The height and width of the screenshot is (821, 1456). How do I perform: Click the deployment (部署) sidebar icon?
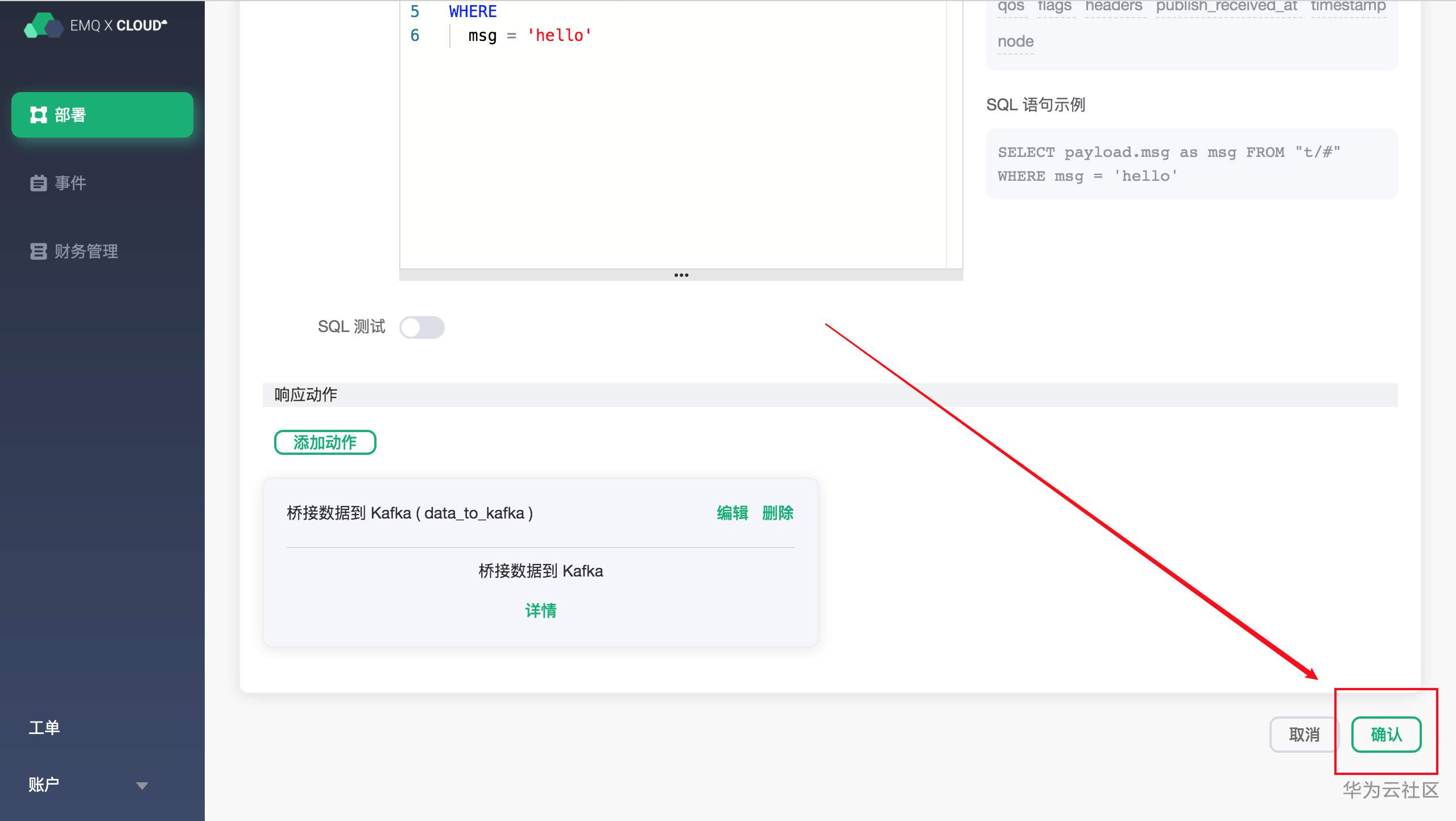[x=38, y=115]
